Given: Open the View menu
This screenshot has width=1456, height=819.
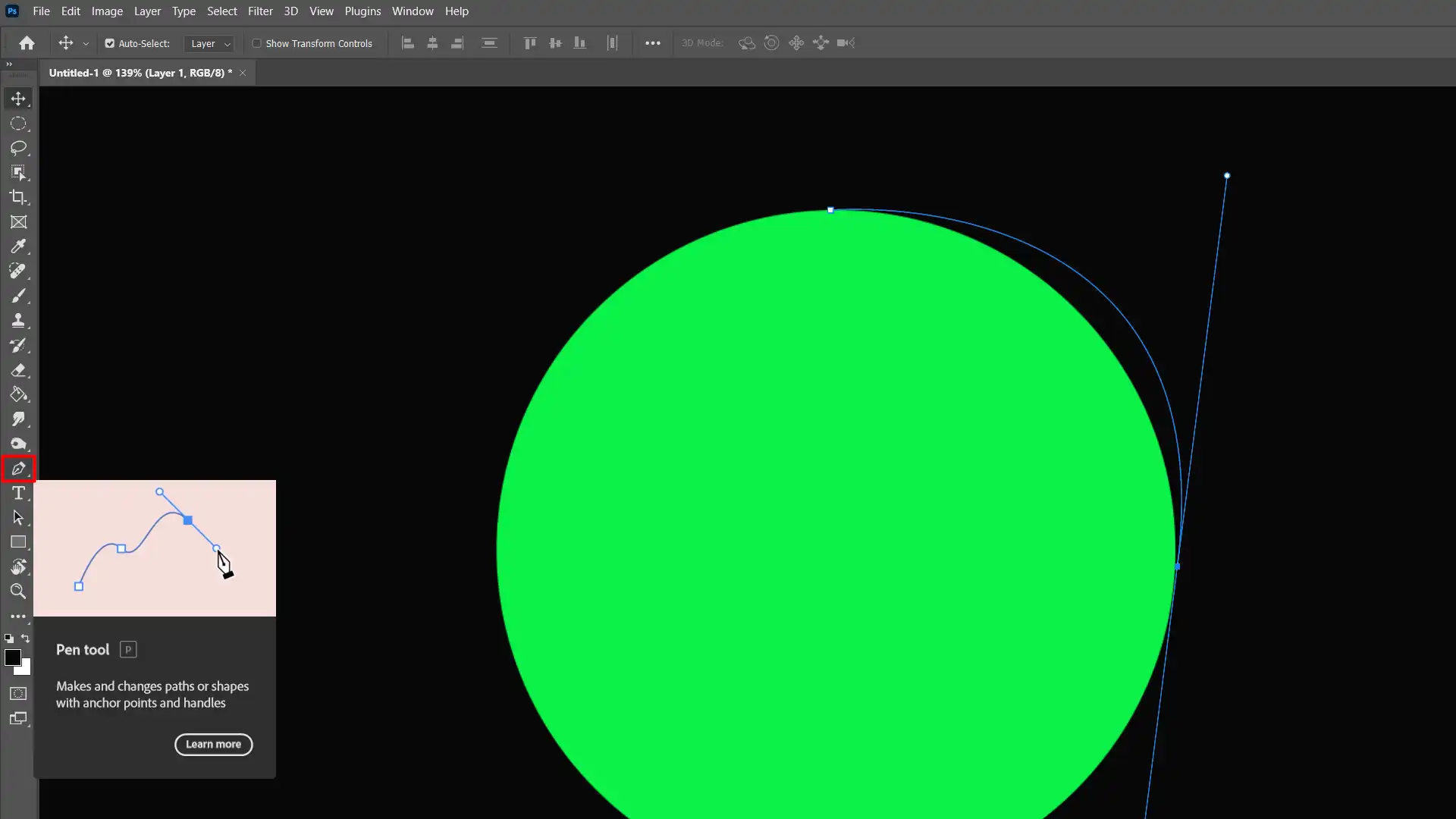Looking at the screenshot, I should click(322, 11).
